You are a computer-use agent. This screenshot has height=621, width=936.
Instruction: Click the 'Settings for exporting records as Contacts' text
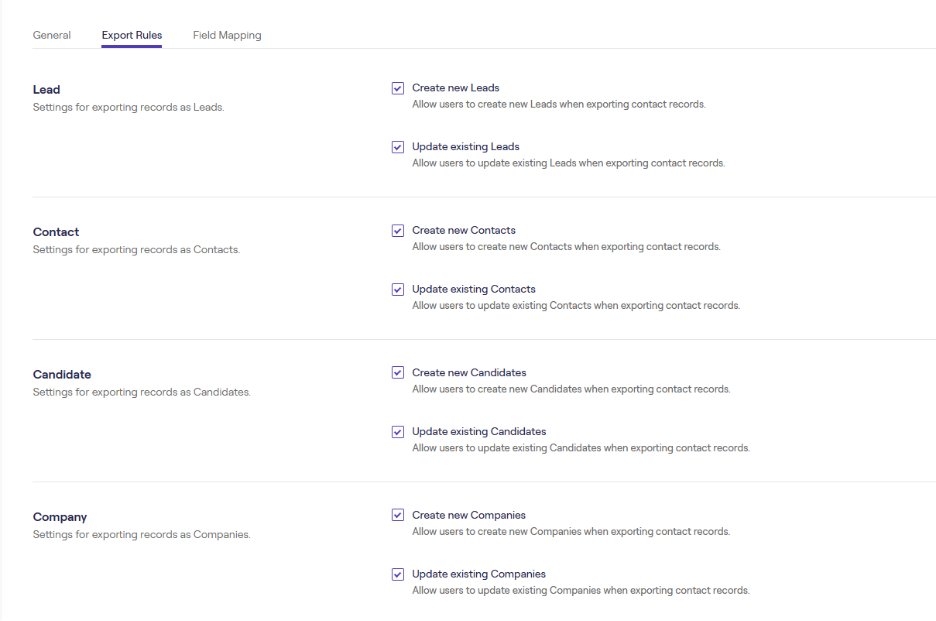pyautogui.click(x=136, y=250)
